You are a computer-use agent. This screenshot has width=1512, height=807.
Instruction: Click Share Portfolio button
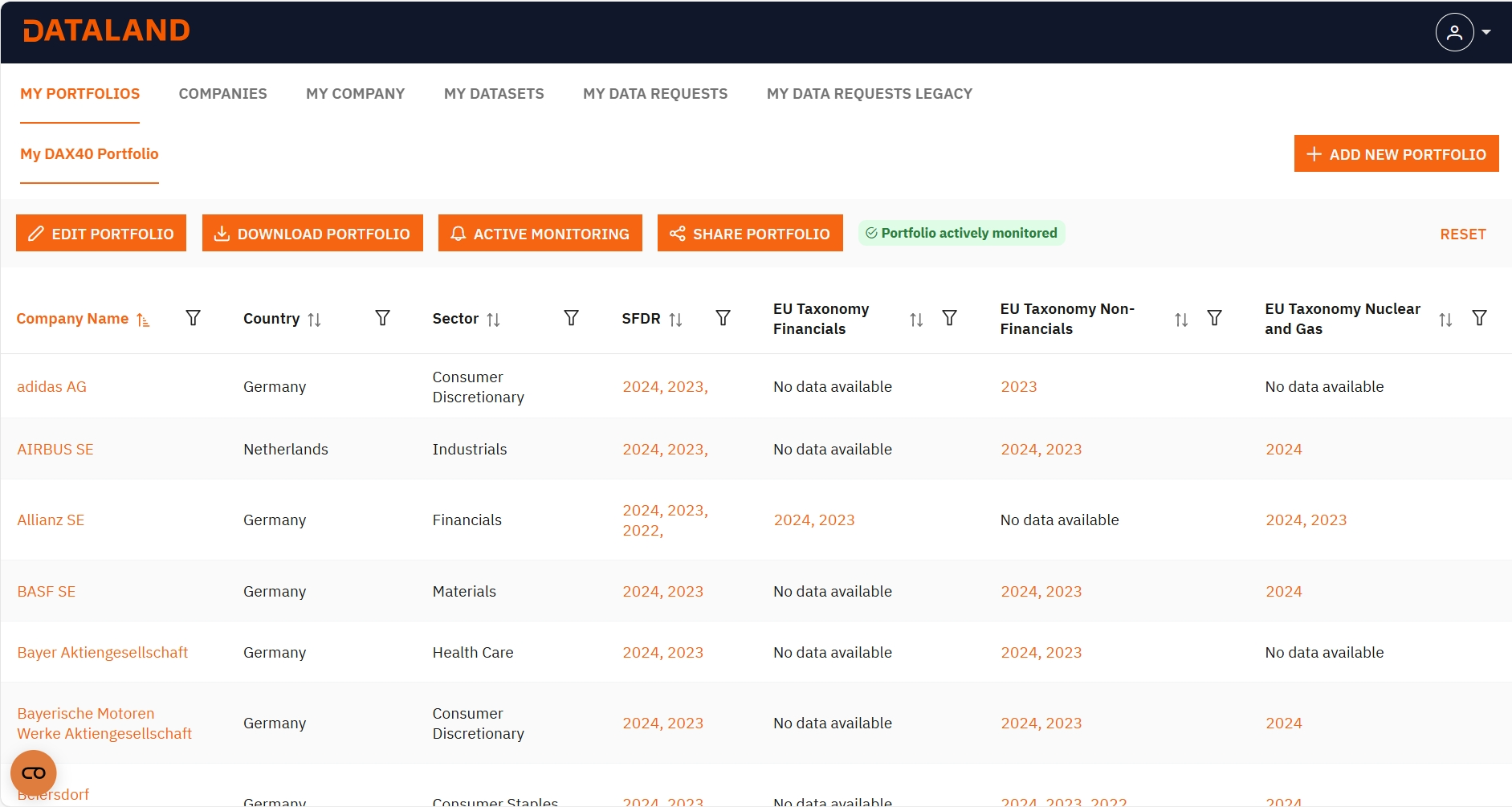[x=750, y=233]
